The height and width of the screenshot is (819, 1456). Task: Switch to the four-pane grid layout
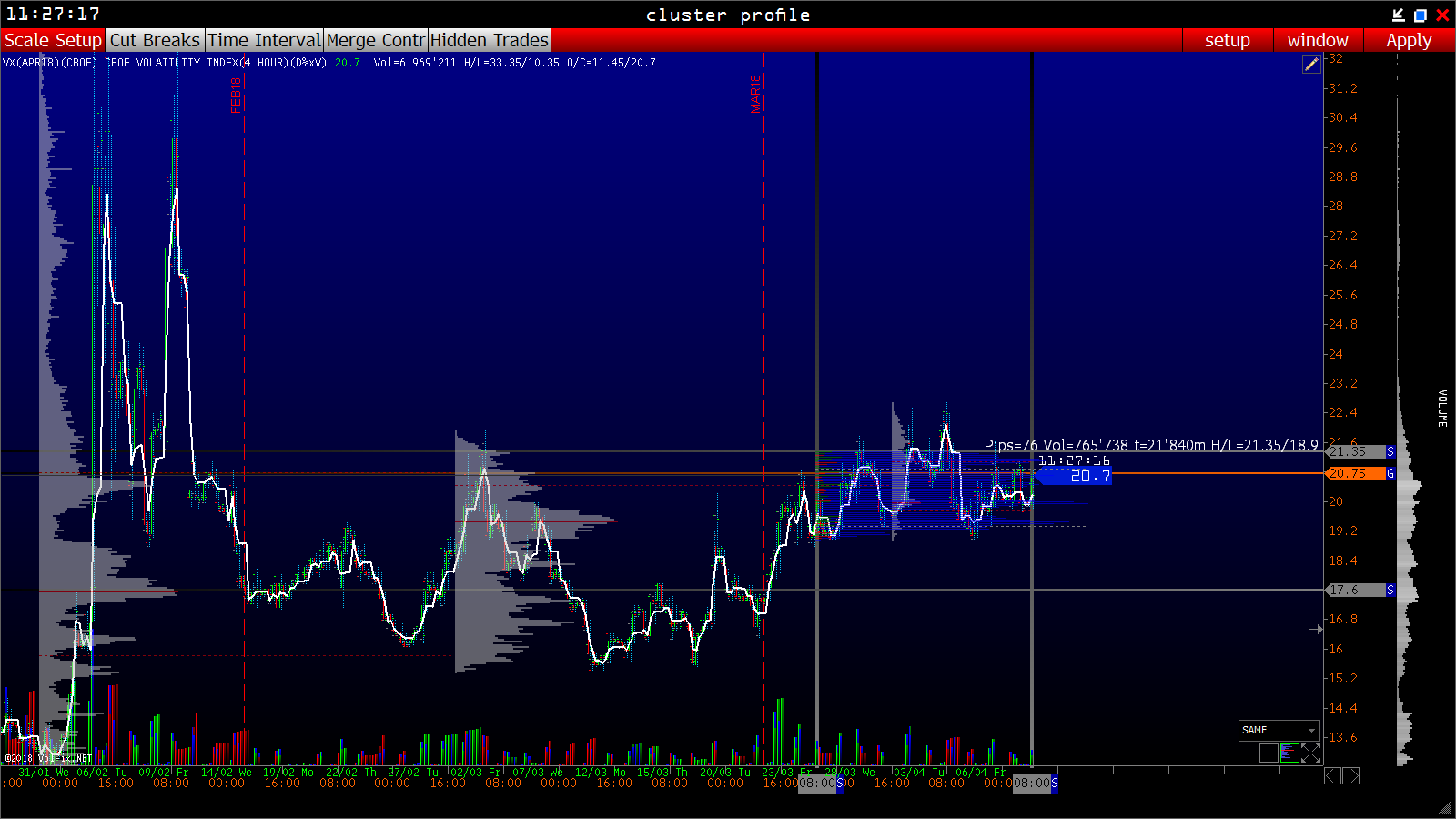pos(1269,753)
